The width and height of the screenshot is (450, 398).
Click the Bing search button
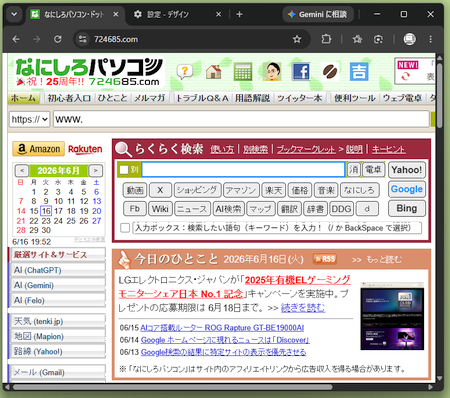407,208
